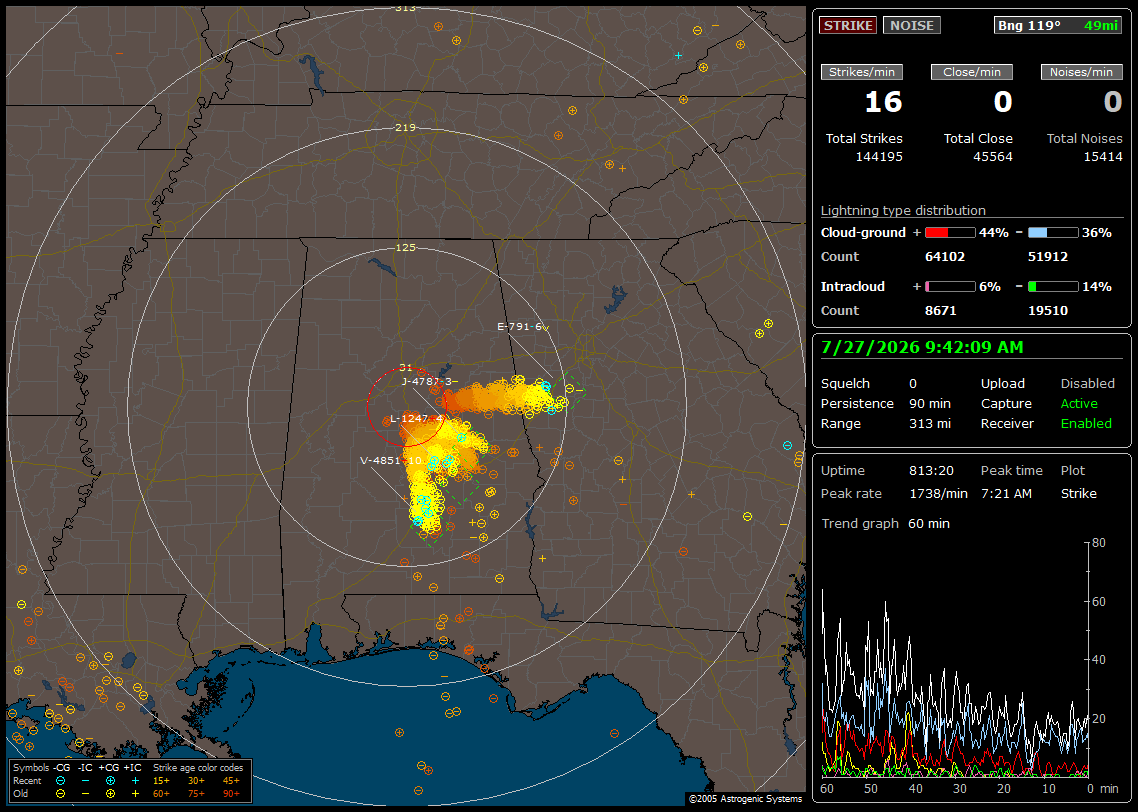This screenshot has height=812, width=1138.
Task: Click the Trend graph 60 min setting
Action: coord(885,524)
